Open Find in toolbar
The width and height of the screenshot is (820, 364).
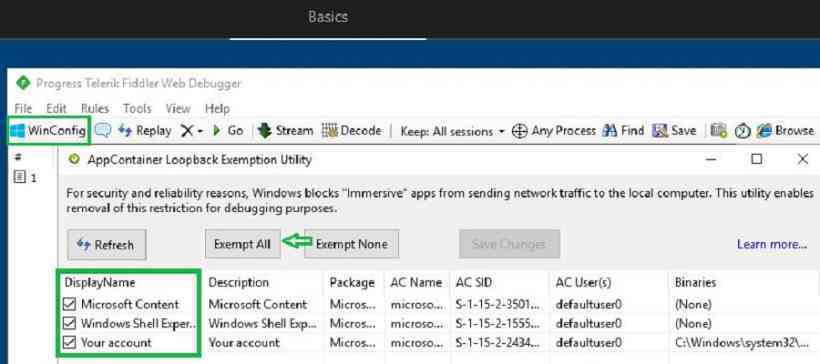coord(623,130)
